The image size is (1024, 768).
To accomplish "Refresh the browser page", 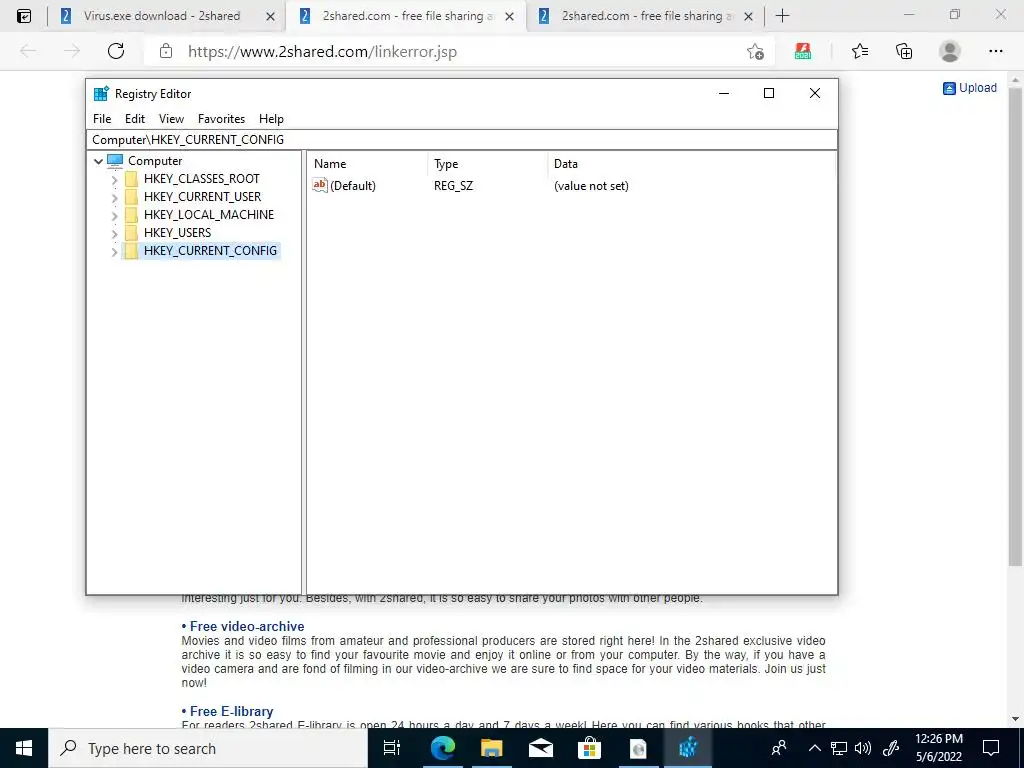I will (116, 51).
